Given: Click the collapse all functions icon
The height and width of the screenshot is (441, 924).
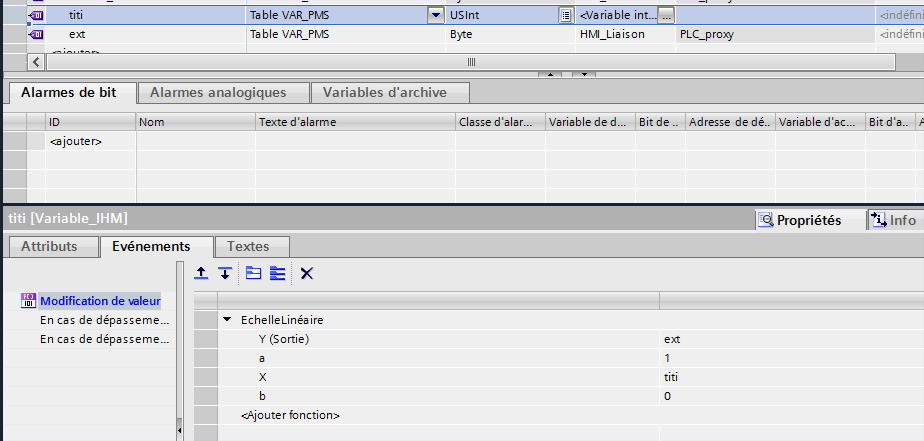Looking at the screenshot, I should tap(254, 273).
